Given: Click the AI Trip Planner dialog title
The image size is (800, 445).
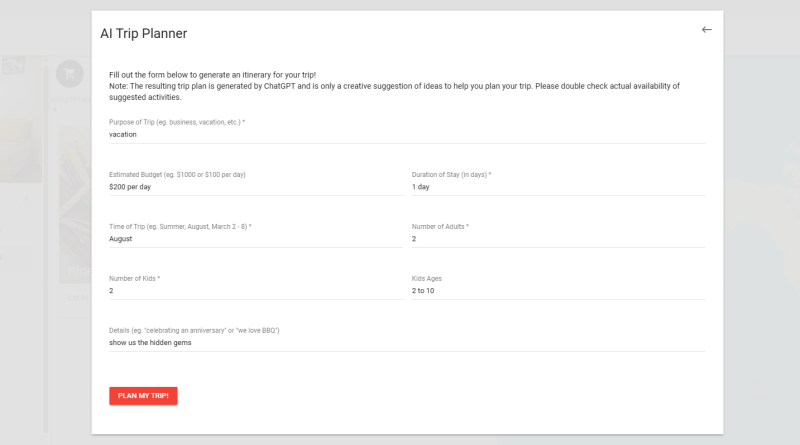Looking at the screenshot, I should click(x=144, y=34).
